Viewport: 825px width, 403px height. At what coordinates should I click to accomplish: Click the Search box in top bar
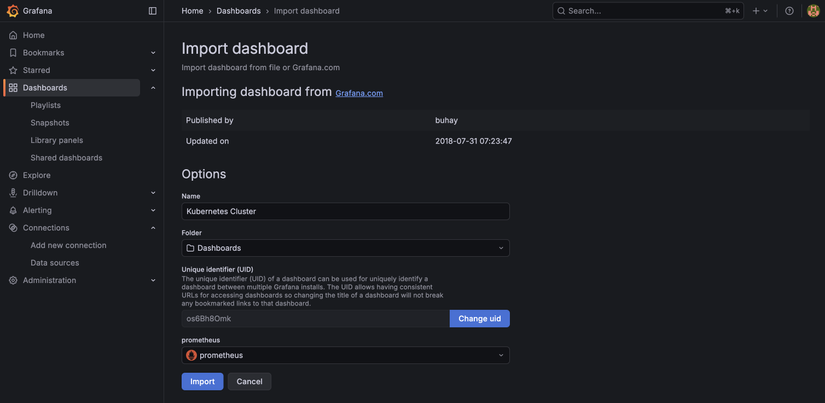[x=648, y=11]
